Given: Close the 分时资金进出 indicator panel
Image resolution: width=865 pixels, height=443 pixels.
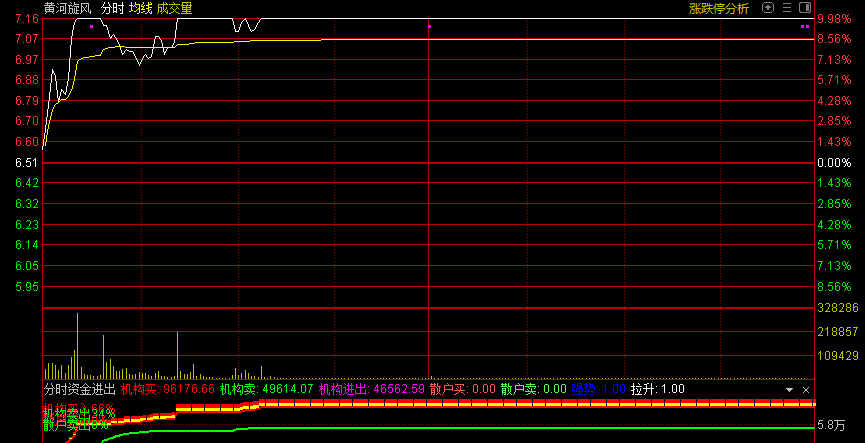Looking at the screenshot, I should pyautogui.click(x=806, y=389).
